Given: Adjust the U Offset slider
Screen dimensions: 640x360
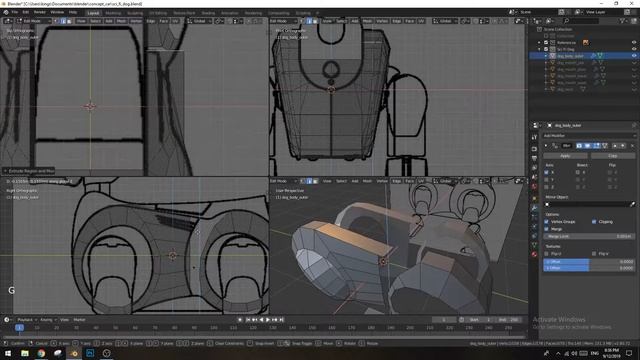Looking at the screenshot, I should (589, 262).
